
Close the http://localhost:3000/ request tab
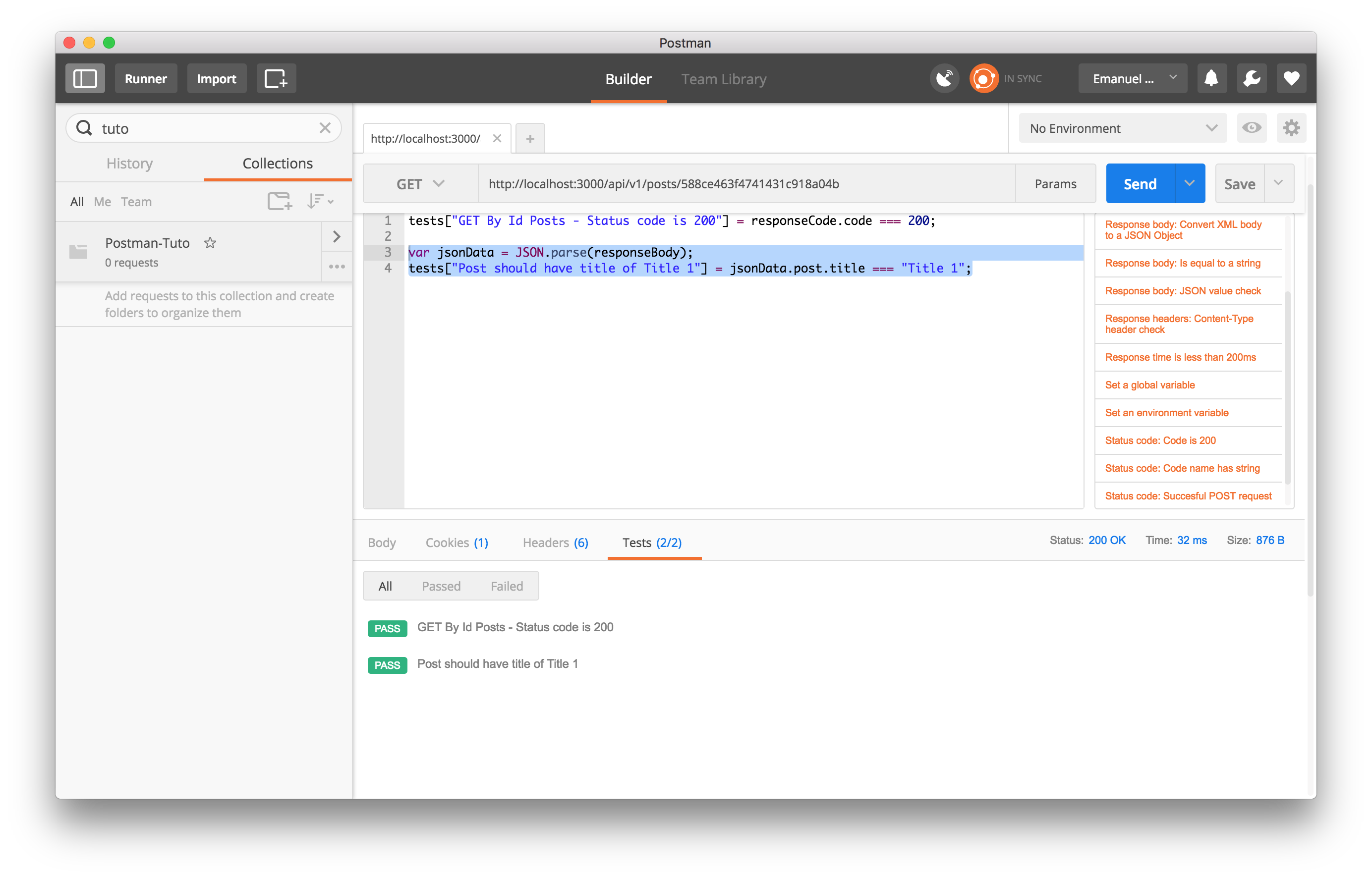coord(497,139)
